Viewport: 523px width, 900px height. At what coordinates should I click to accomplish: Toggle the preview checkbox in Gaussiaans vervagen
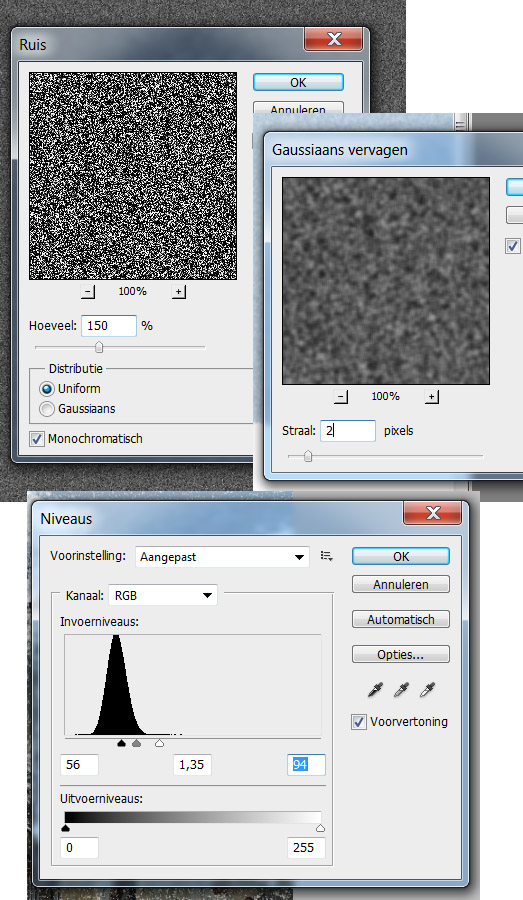[512, 246]
